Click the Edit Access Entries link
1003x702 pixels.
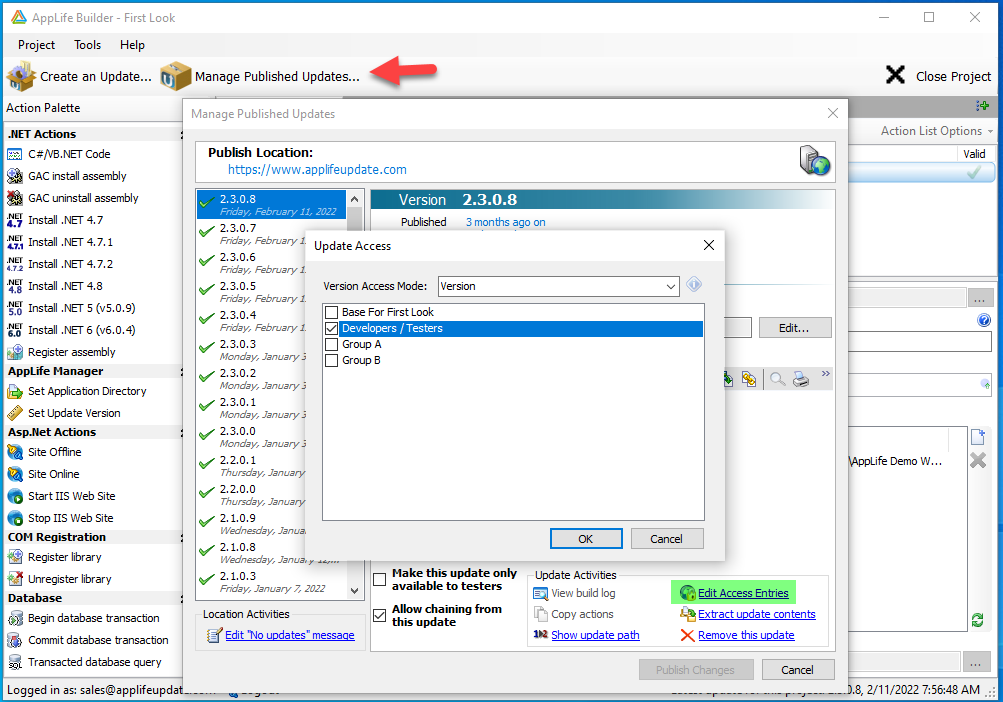(743, 593)
